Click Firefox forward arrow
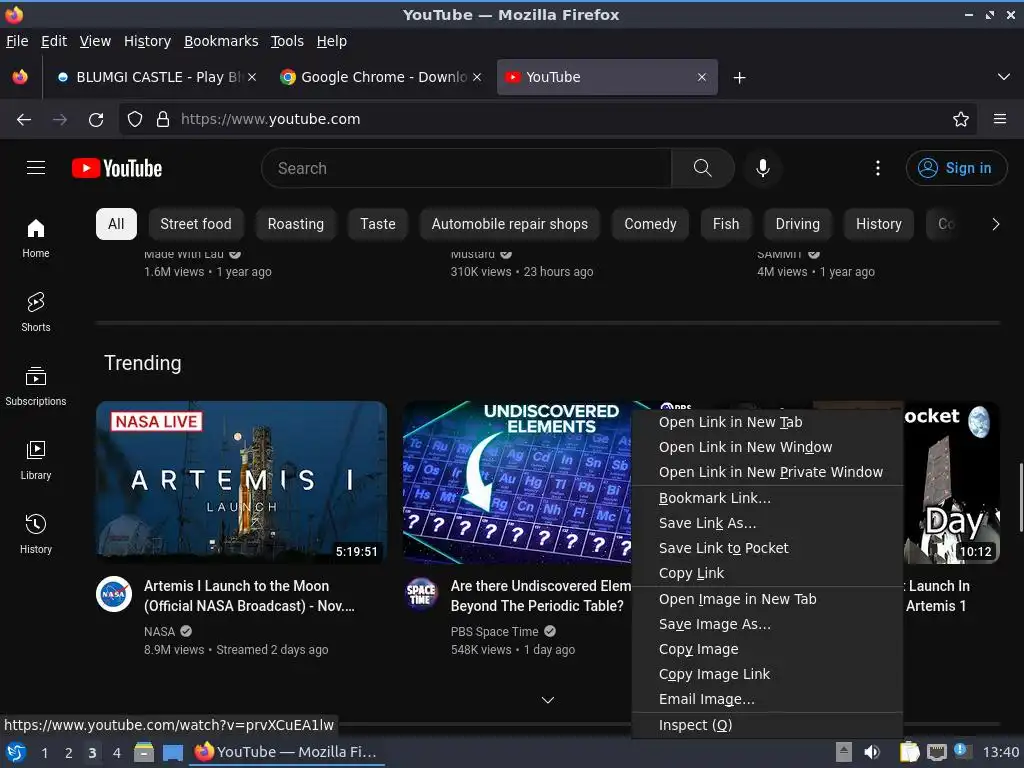 [60, 119]
